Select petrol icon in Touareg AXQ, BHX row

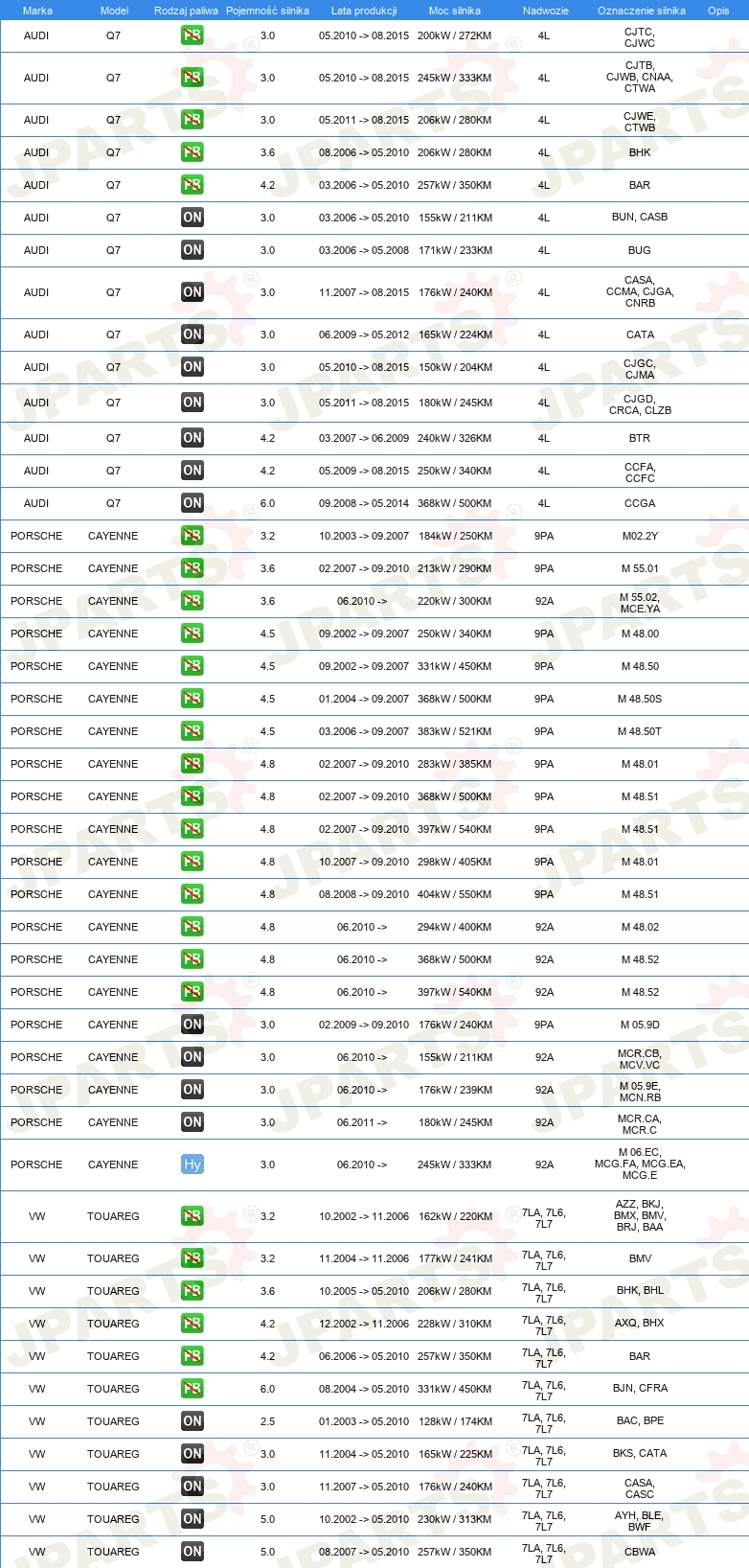click(193, 1324)
